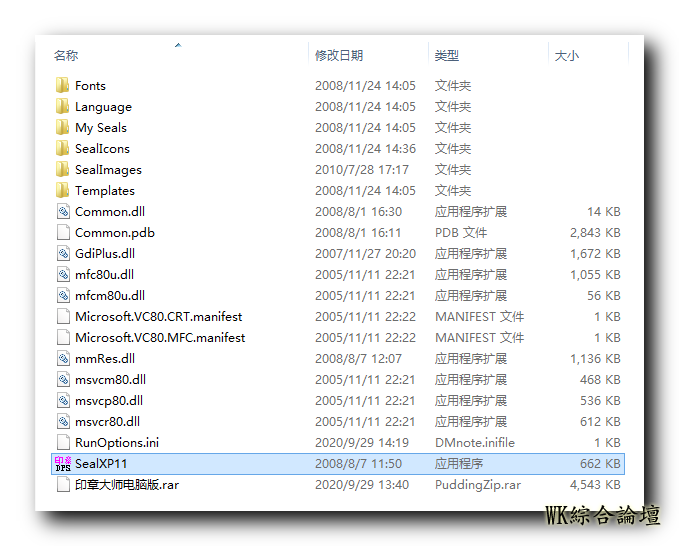Select the msvcr80.dll file name
This screenshot has height=546, width=679.
point(107,421)
